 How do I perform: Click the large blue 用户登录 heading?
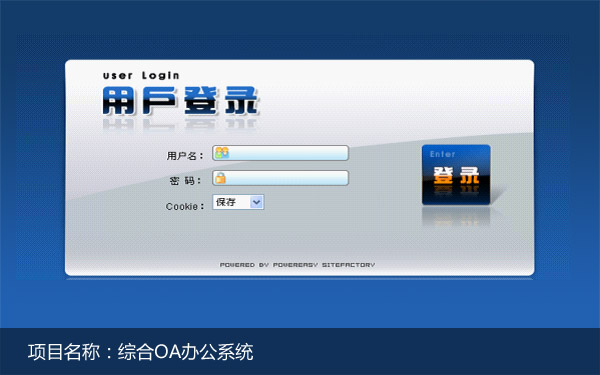pos(181,101)
